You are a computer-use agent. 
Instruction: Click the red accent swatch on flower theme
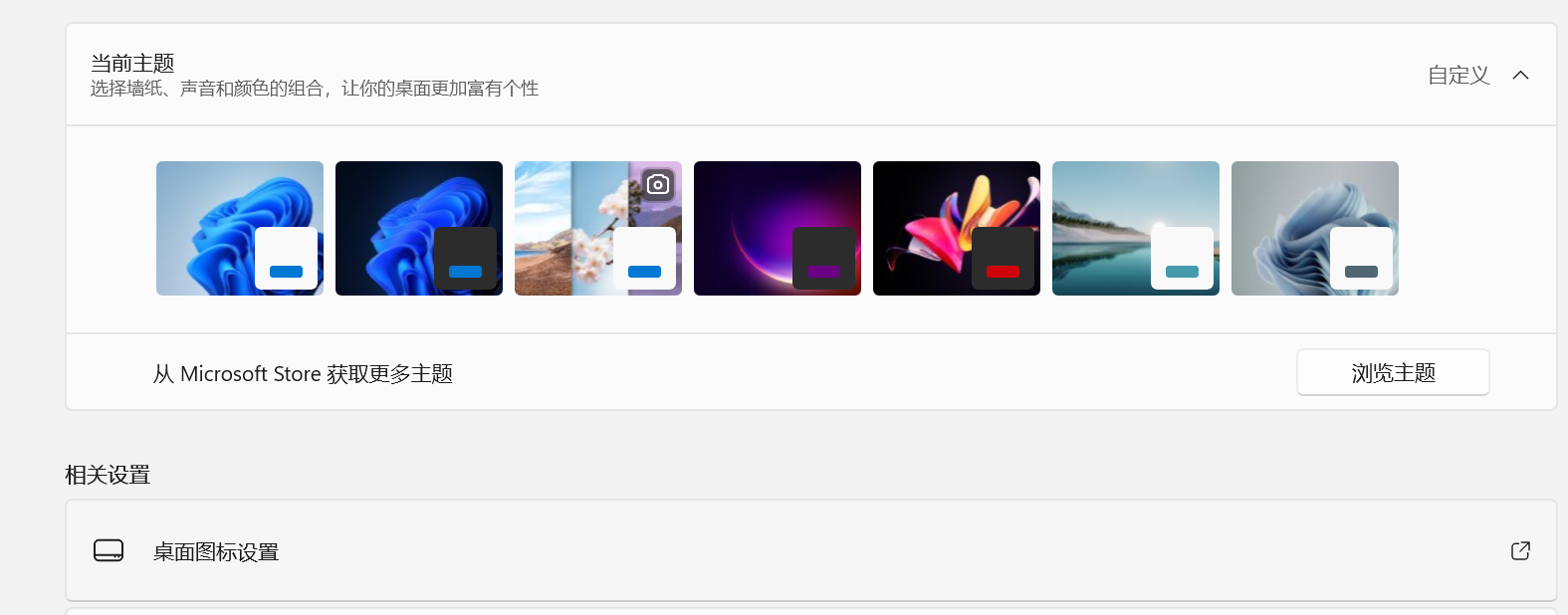1003,272
